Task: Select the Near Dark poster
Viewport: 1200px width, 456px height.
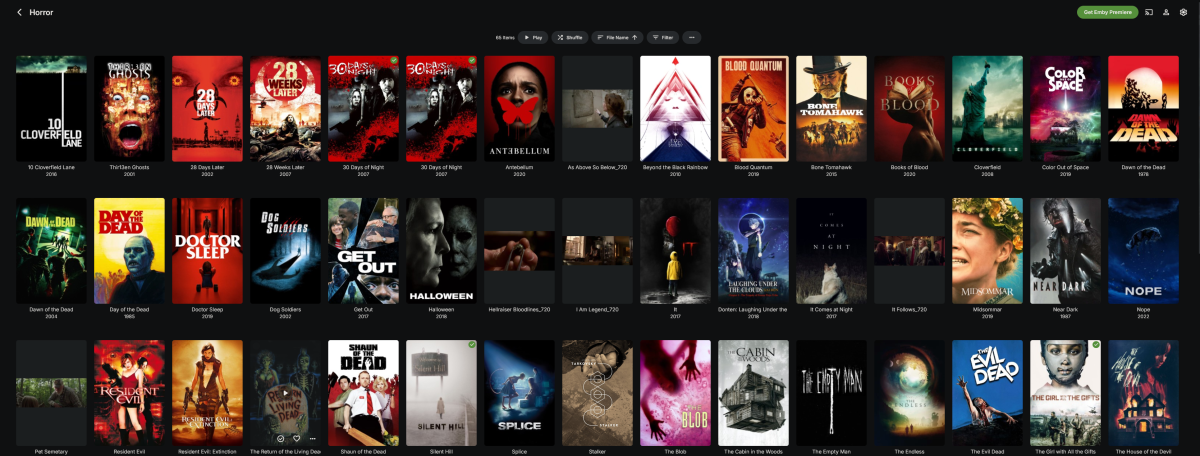Action: [x=1065, y=250]
